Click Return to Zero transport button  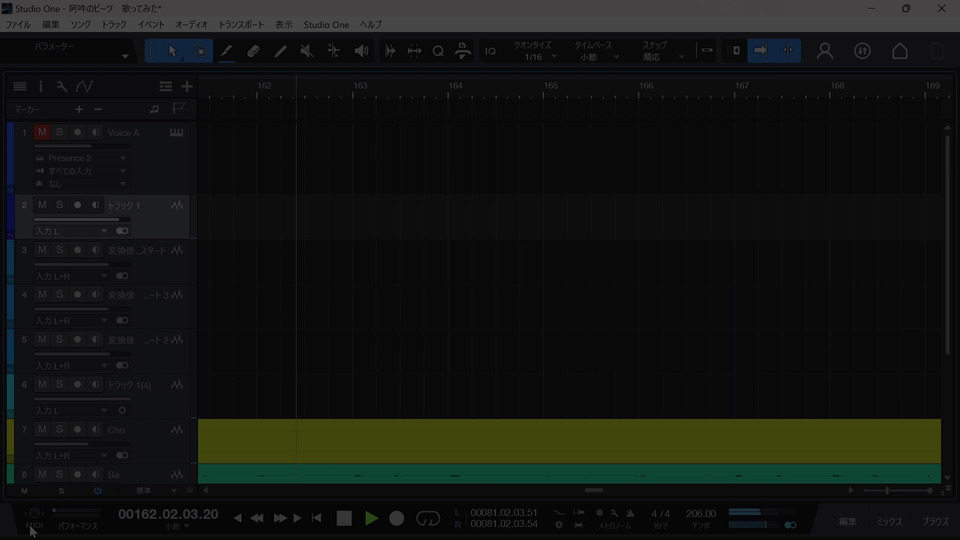317,518
